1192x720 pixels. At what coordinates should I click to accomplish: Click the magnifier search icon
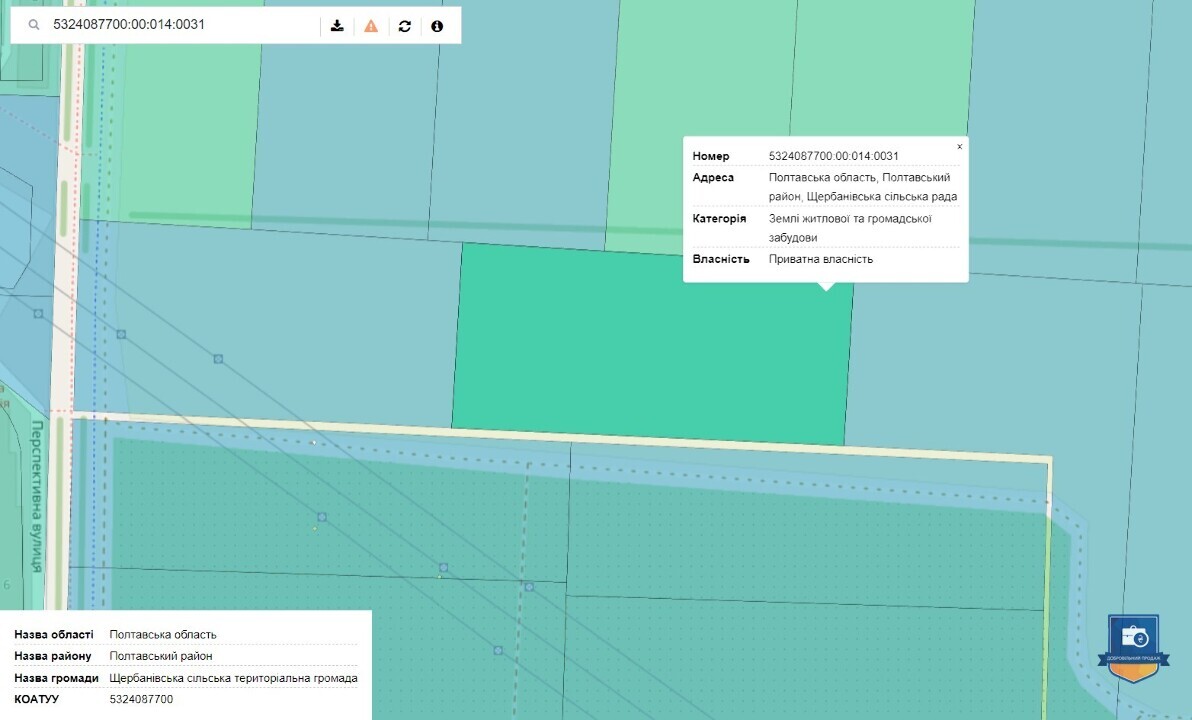point(34,25)
